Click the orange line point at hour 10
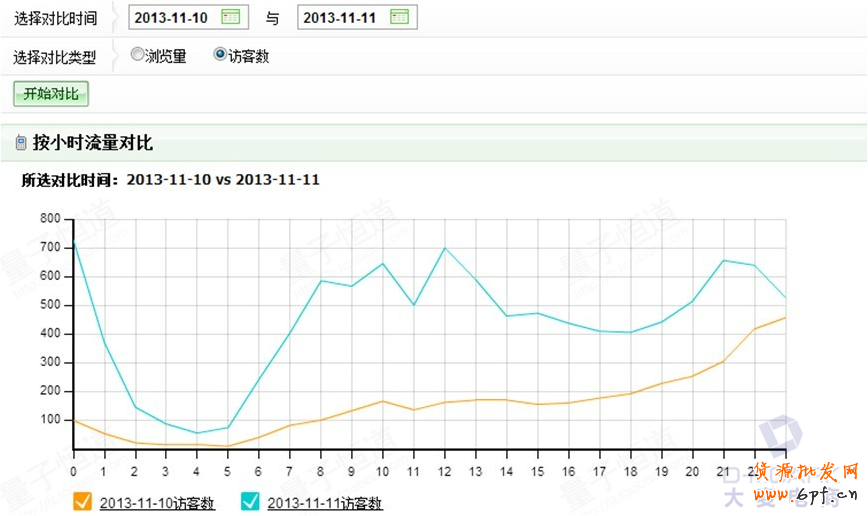The height and width of the screenshot is (516, 868). tap(382, 401)
